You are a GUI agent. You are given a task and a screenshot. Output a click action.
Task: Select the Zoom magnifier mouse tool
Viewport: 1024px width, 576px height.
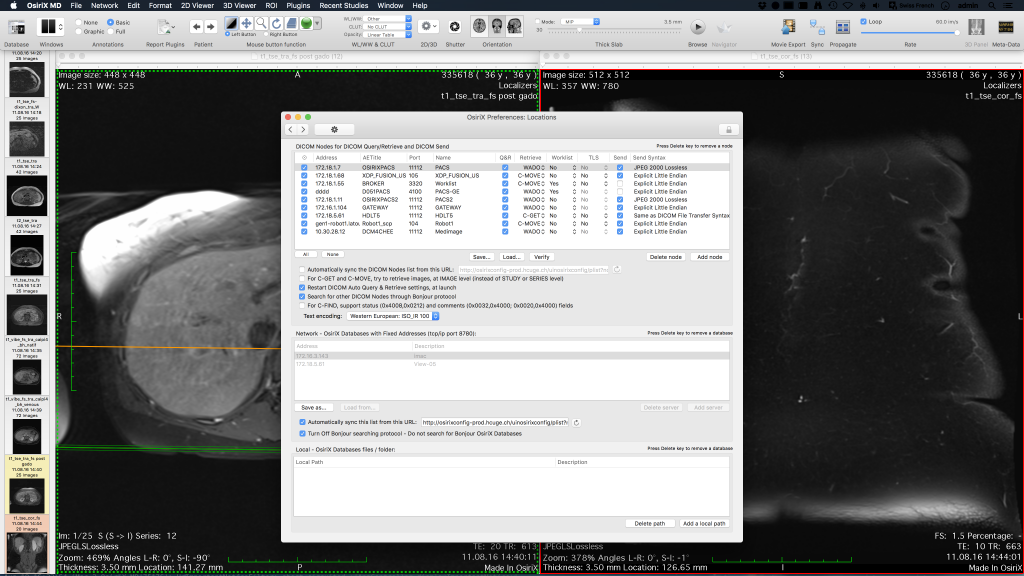(261, 24)
